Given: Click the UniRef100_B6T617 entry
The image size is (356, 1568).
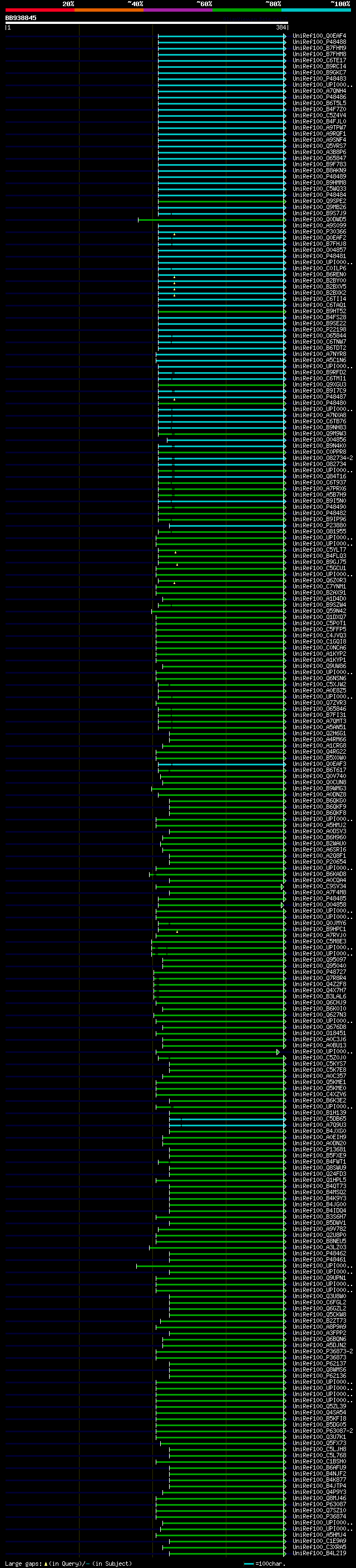Looking at the screenshot, I should (x=319, y=770).
